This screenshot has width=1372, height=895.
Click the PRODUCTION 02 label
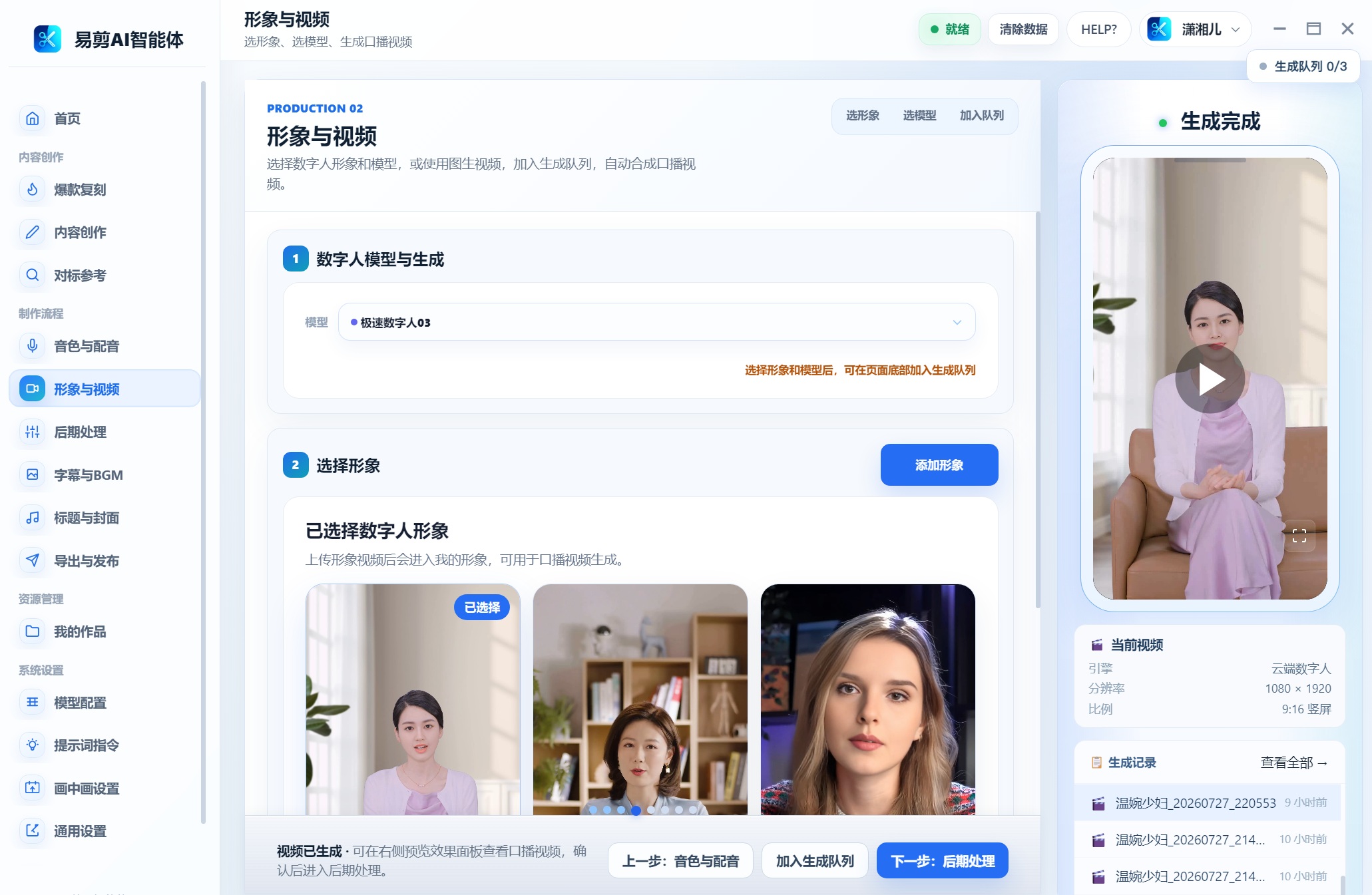315,108
